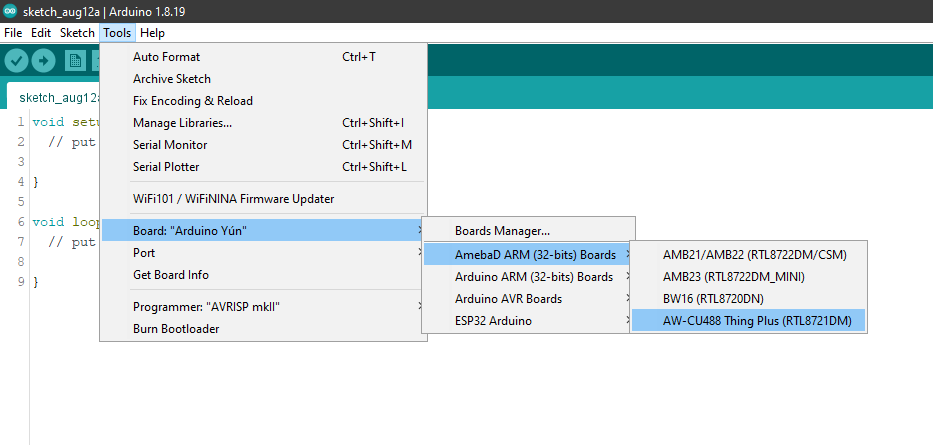
Task: Select Get Board Info
Action: 263,275
